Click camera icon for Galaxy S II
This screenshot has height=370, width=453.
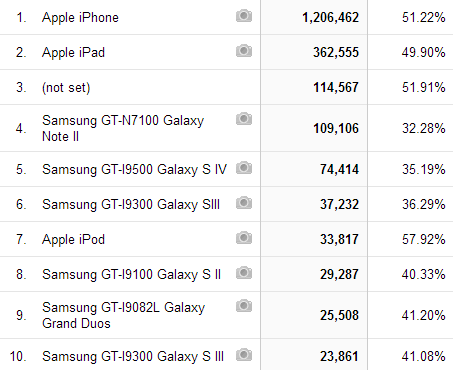[244, 273]
